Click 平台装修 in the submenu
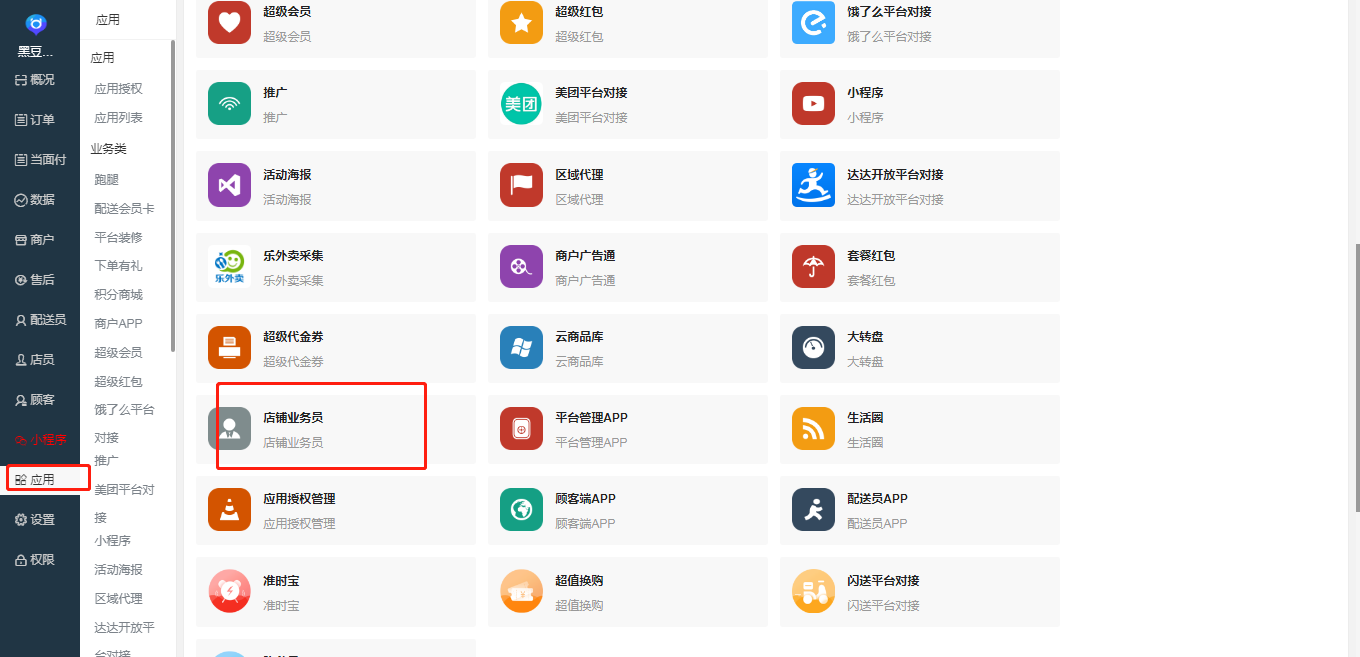 coord(118,238)
